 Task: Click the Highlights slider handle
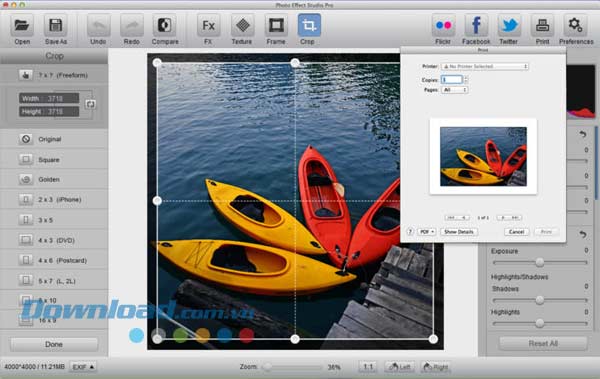coord(540,323)
